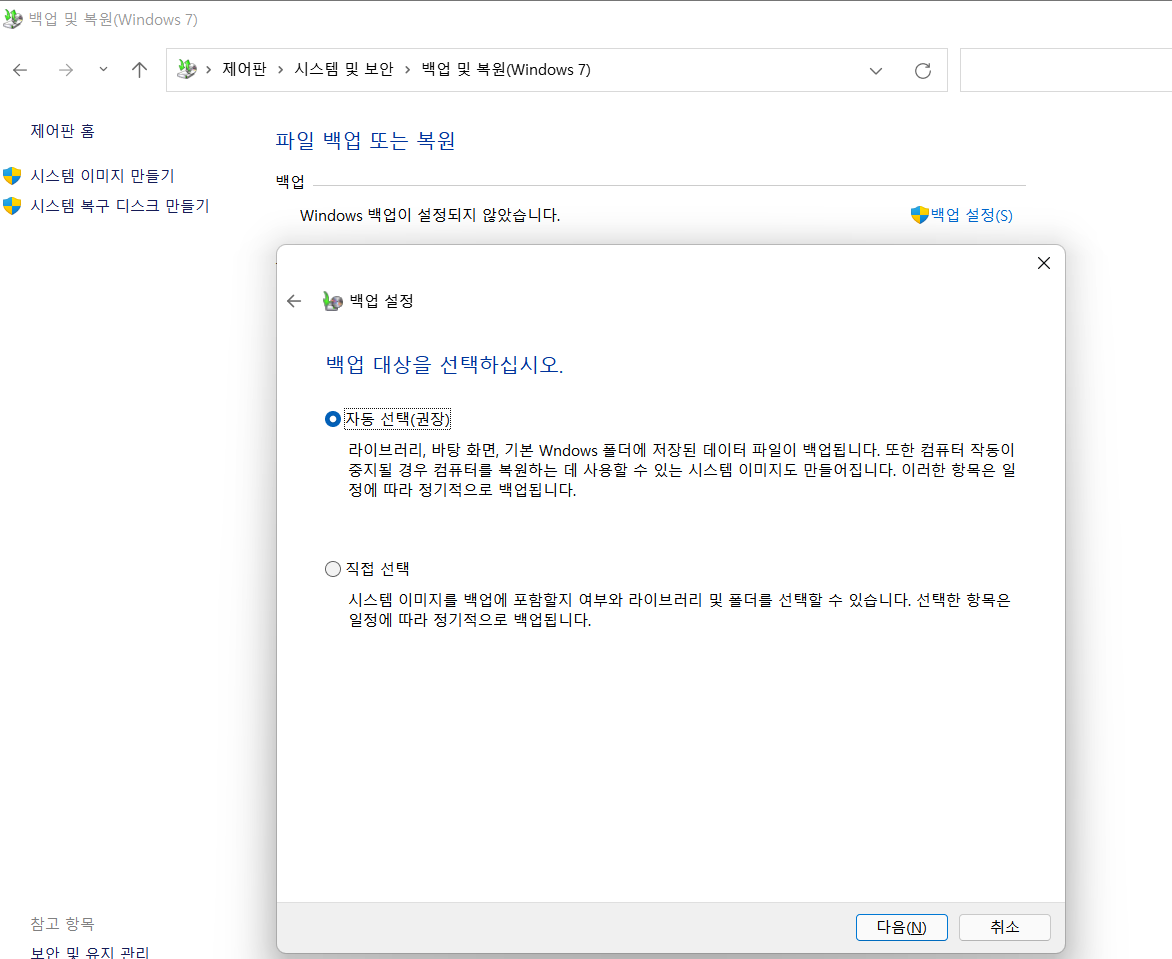Image resolution: width=1172 pixels, height=959 pixels.
Task: Go up one level using the up arrow
Action: click(139, 70)
